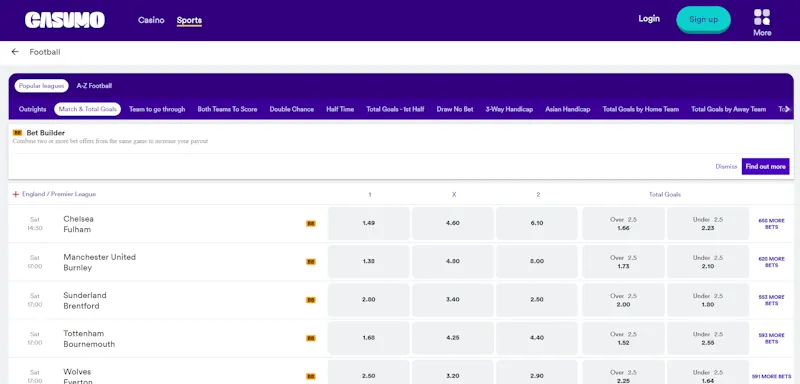Pick Fulham win odds 6.10
The width and height of the screenshot is (800, 384).
pyautogui.click(x=537, y=223)
